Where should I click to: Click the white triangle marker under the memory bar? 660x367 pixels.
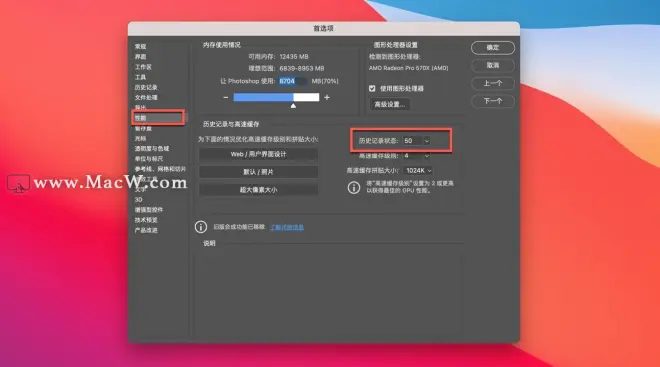(293, 106)
